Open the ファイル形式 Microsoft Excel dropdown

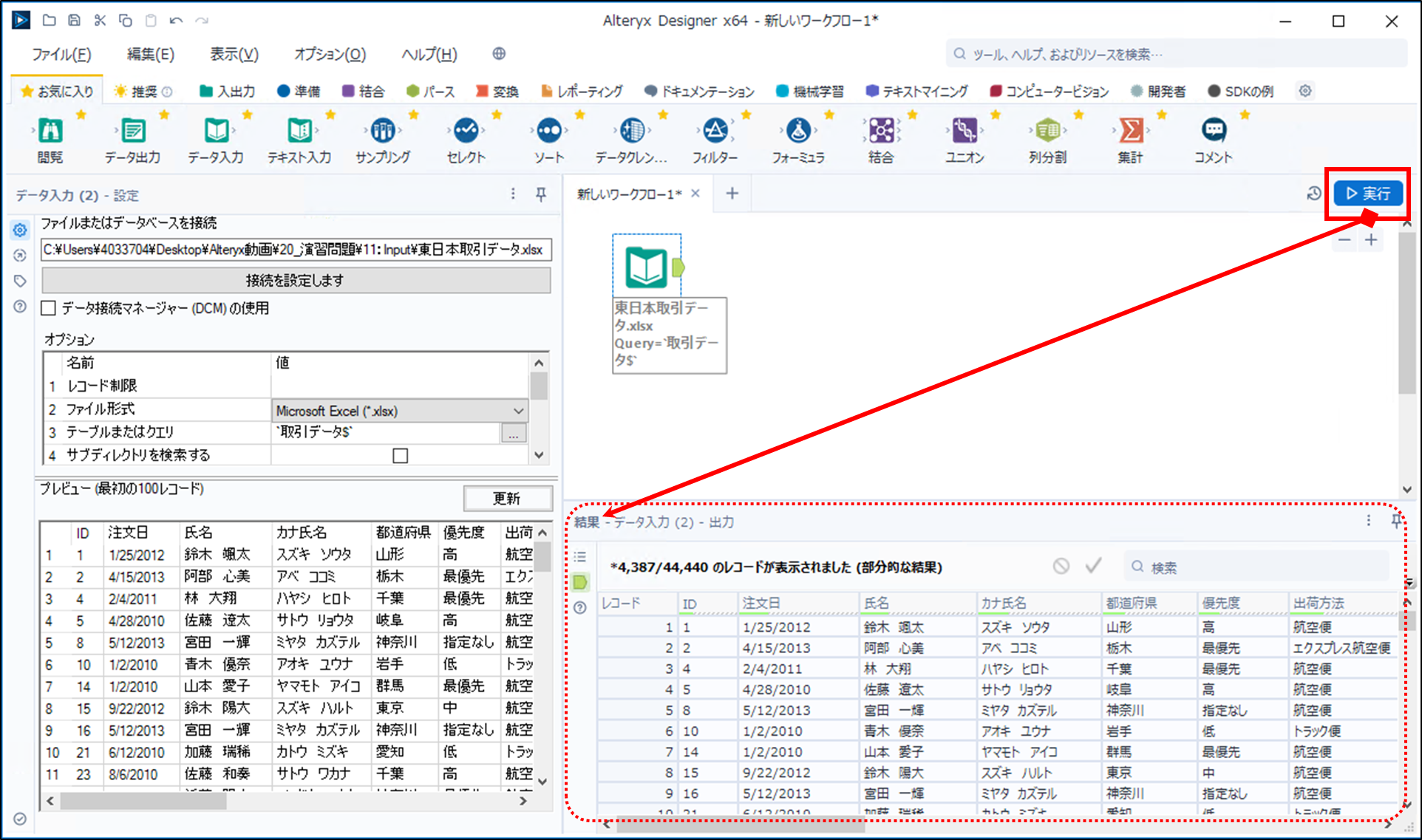518,411
